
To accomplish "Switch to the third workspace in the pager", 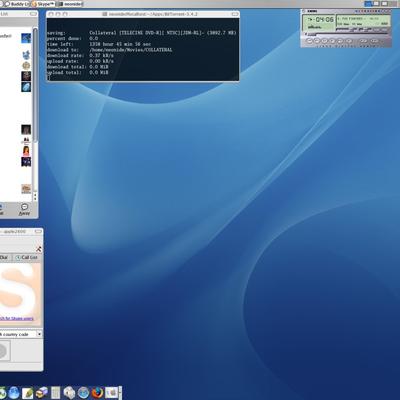I will [384, 4].
